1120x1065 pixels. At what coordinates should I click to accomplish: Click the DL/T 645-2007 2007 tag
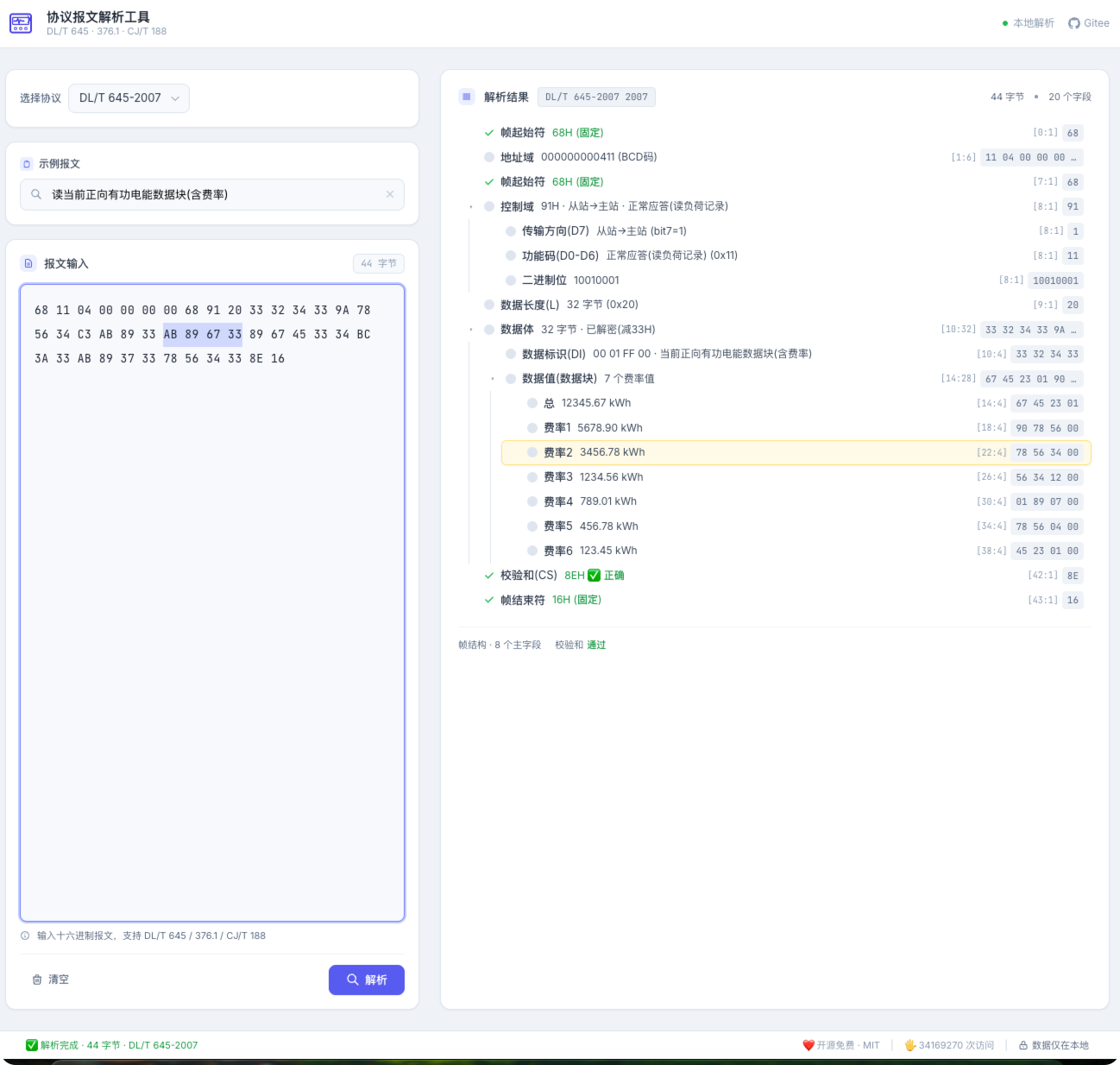[x=596, y=97]
